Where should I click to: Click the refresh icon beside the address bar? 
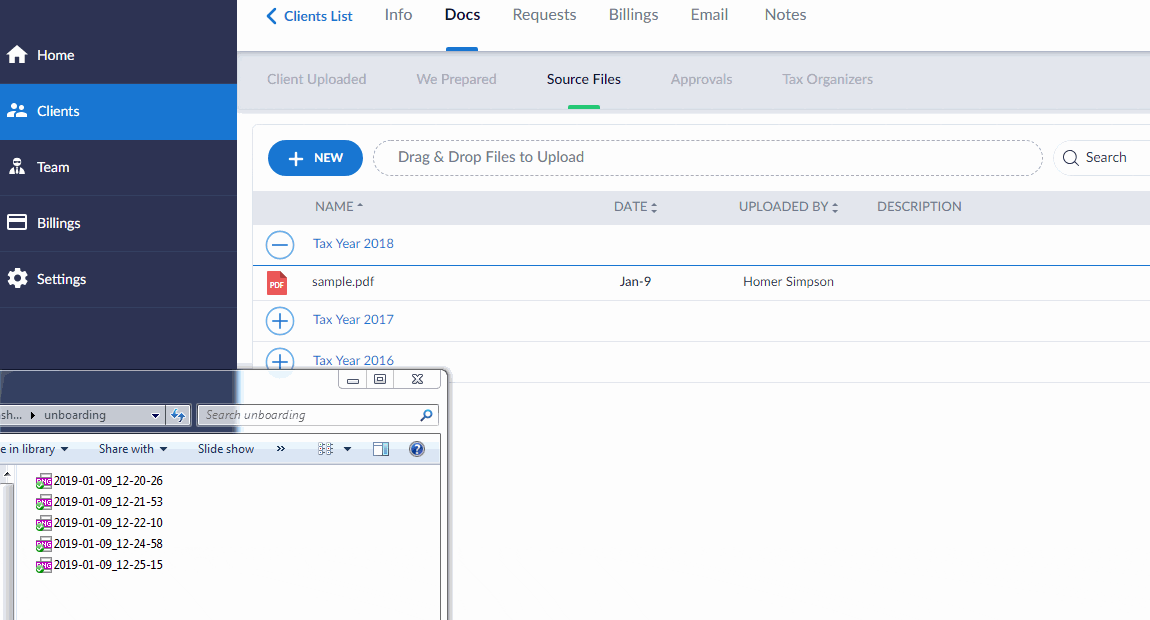pos(178,415)
